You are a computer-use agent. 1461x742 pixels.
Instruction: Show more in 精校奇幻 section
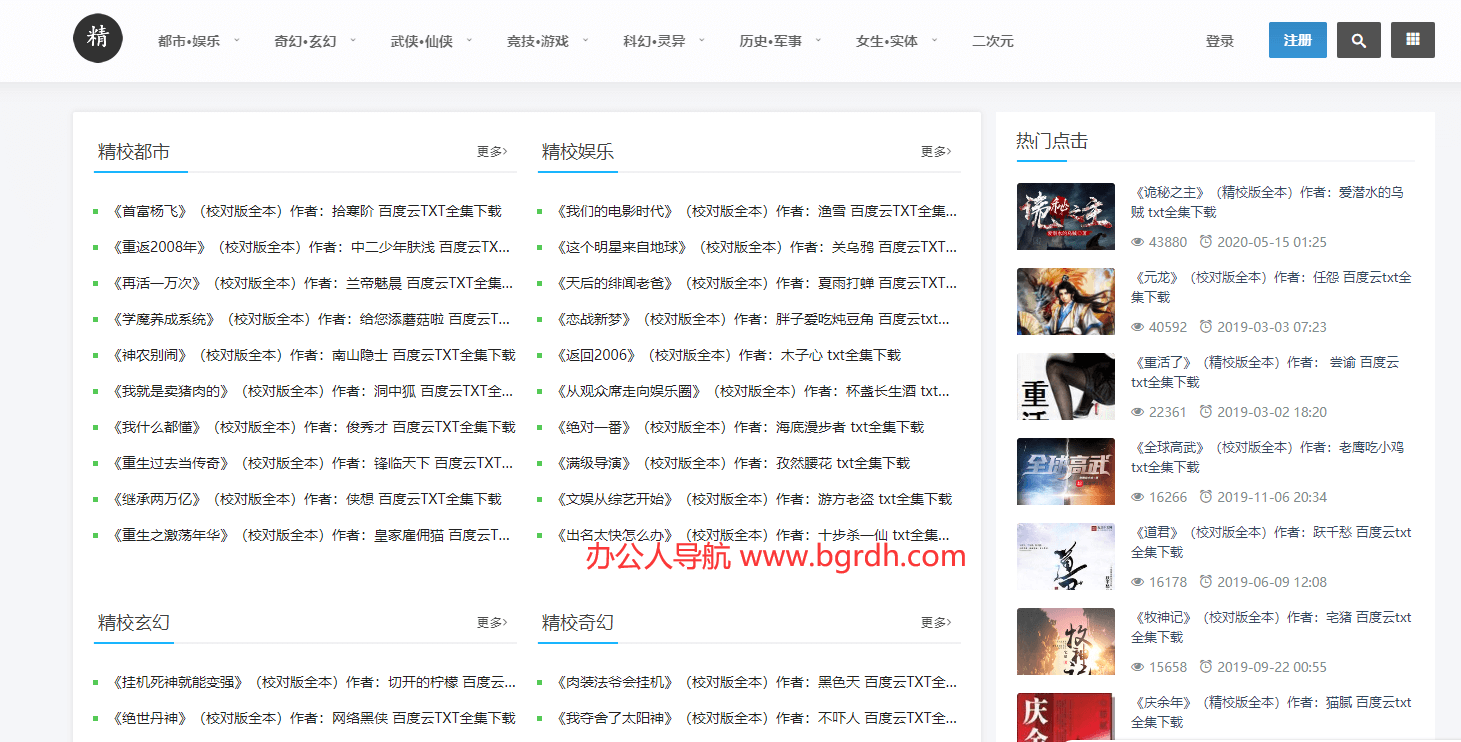coord(935,622)
